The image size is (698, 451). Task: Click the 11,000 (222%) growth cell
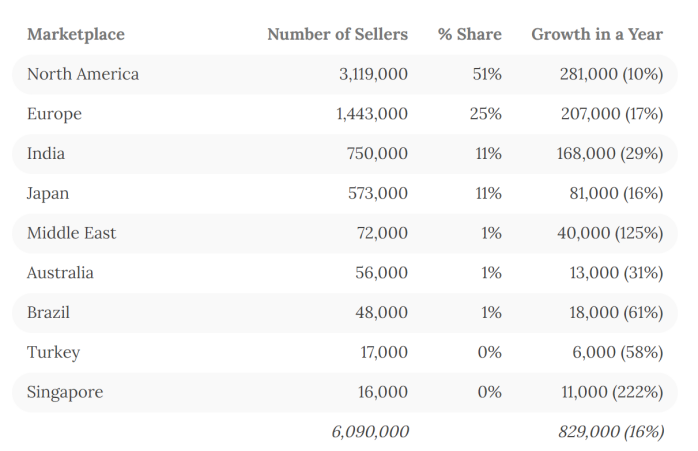coord(610,392)
